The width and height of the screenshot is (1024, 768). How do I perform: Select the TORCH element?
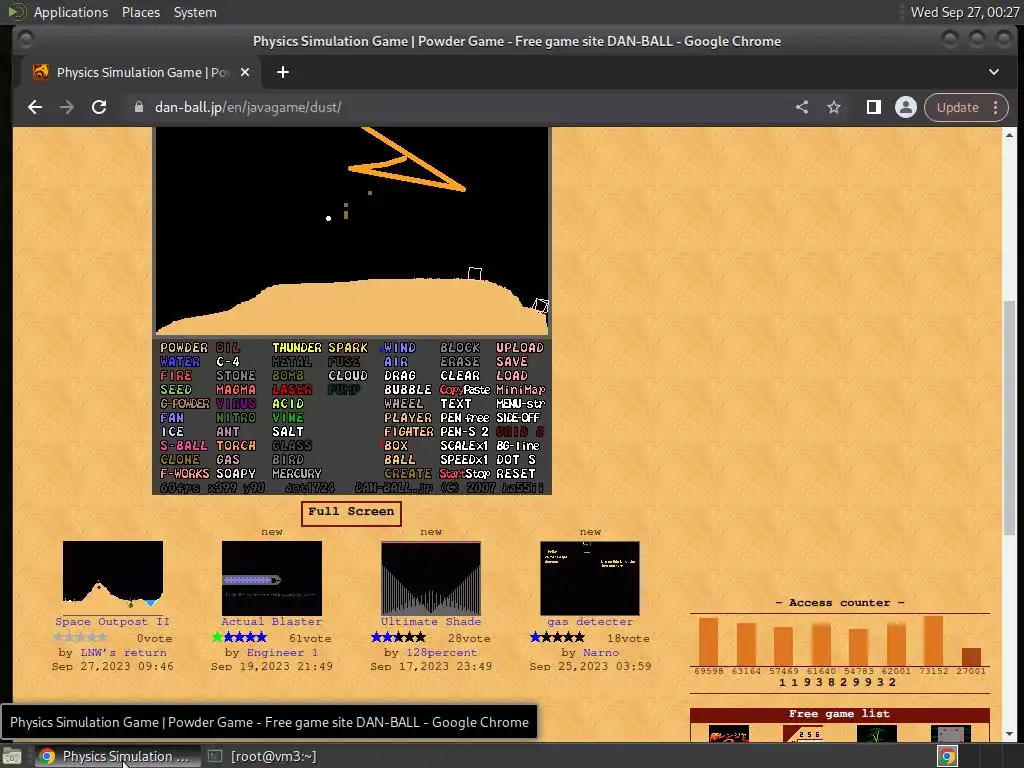click(236, 446)
